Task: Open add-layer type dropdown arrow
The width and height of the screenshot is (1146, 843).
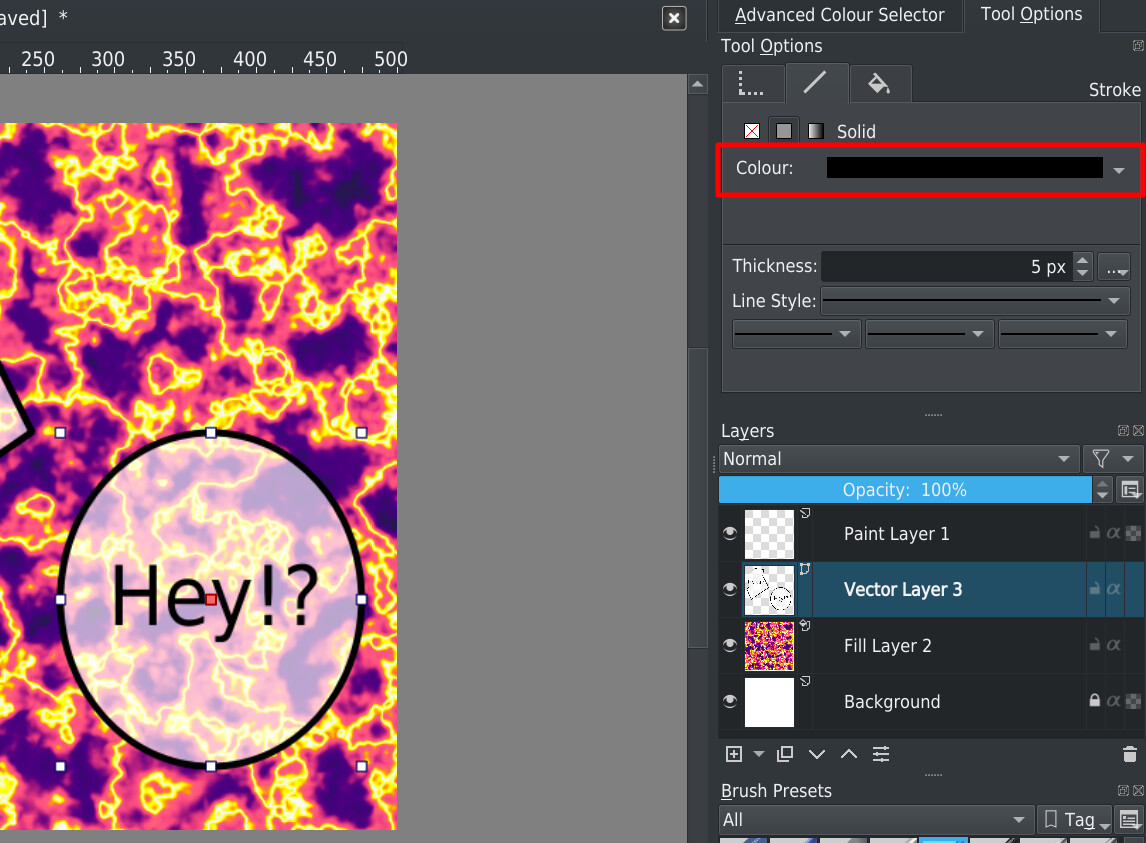Action: 759,754
